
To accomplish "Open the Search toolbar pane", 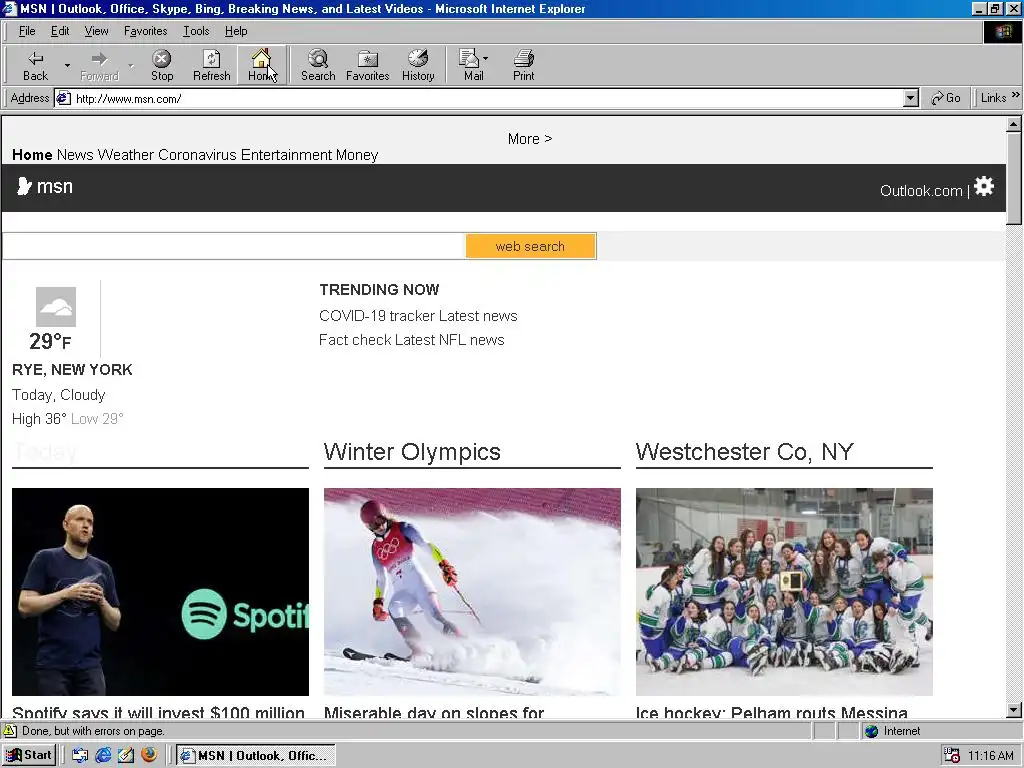I will point(318,65).
